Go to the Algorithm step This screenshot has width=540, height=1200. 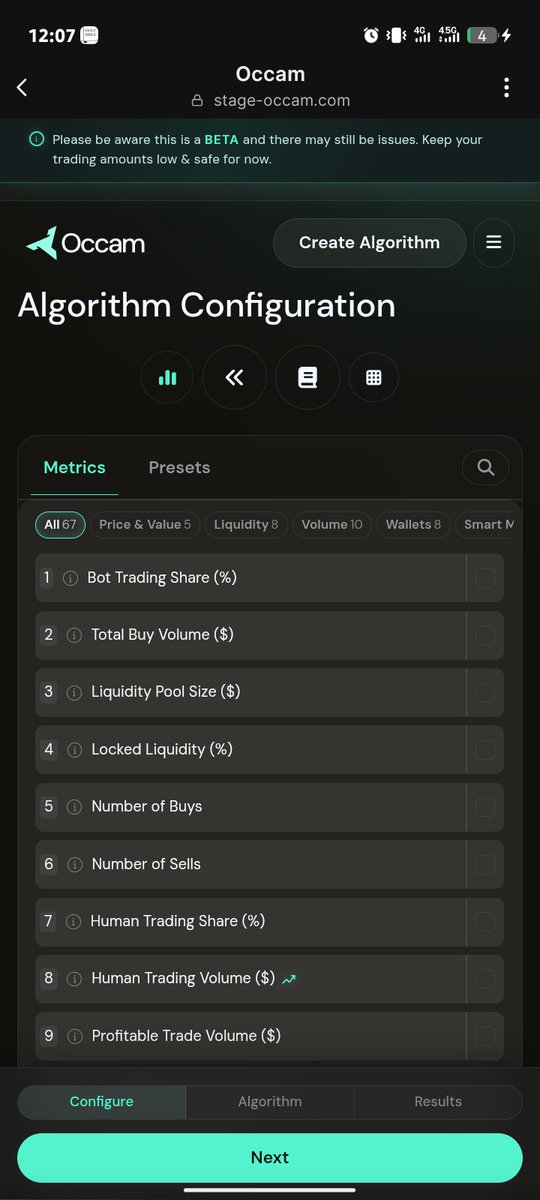(270, 1102)
